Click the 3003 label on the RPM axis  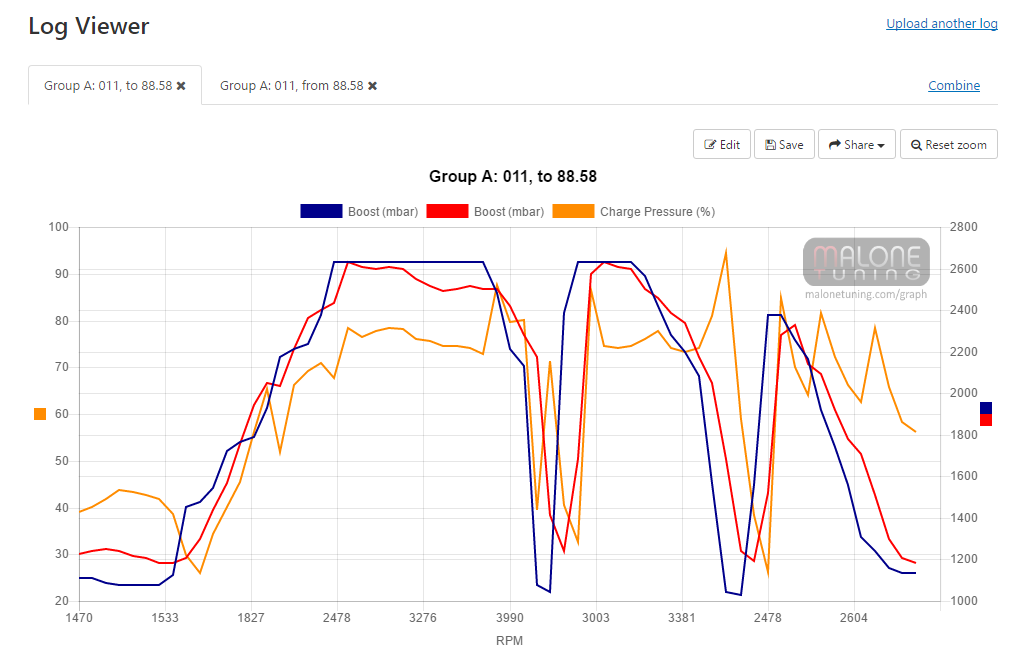click(x=595, y=618)
